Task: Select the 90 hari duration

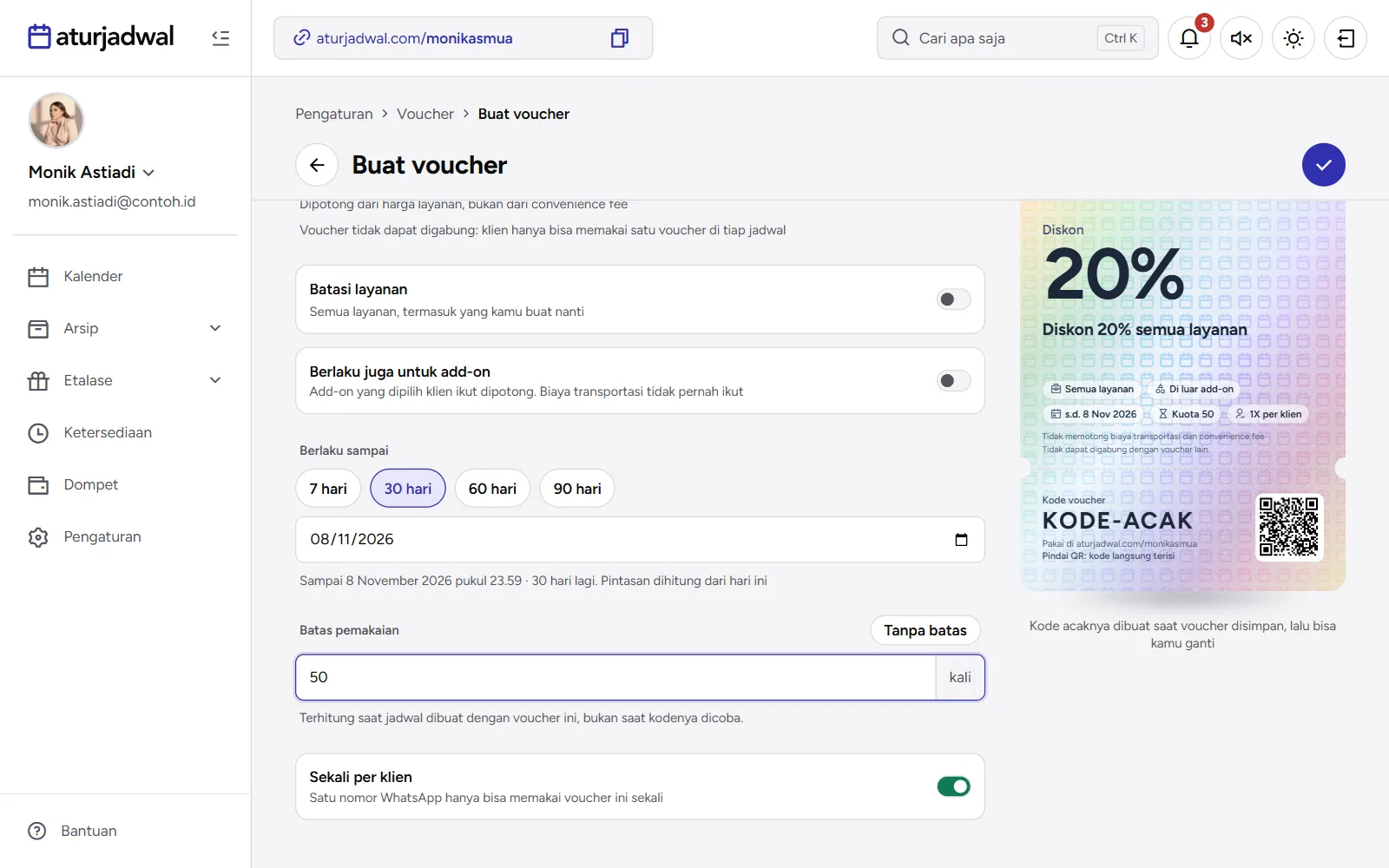Action: 577,489
